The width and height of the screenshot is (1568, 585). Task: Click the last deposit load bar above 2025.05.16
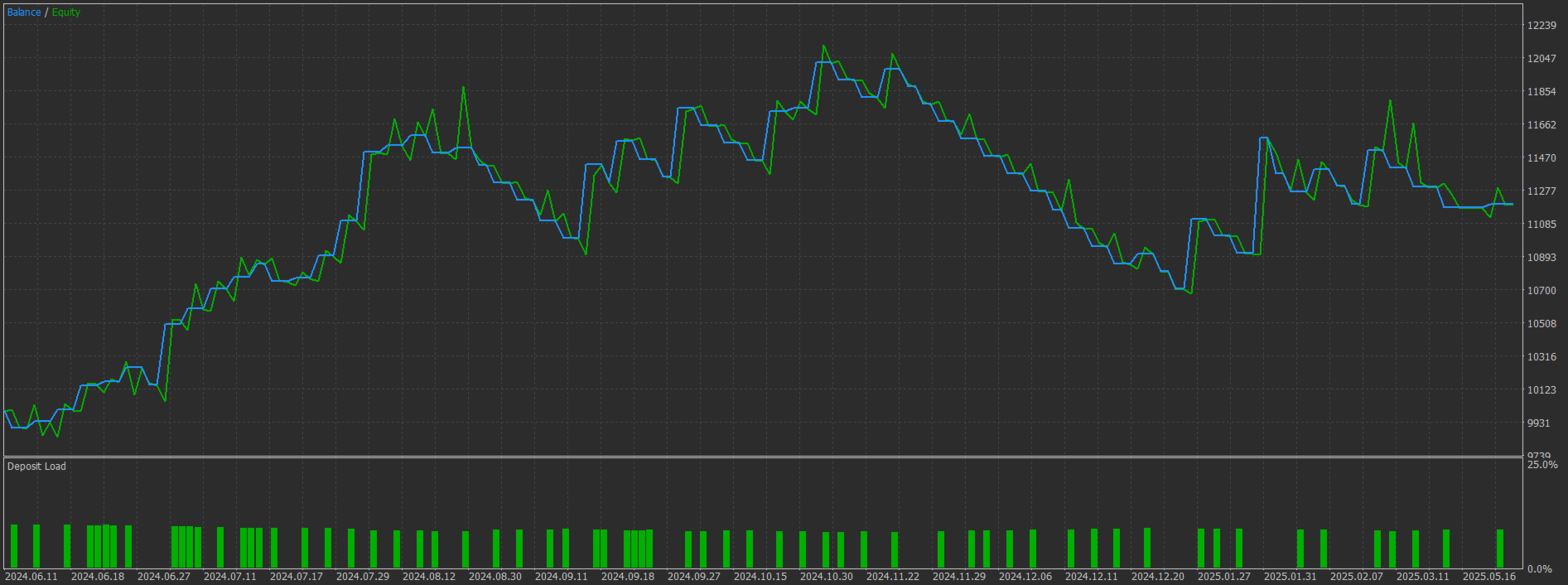(1500, 549)
